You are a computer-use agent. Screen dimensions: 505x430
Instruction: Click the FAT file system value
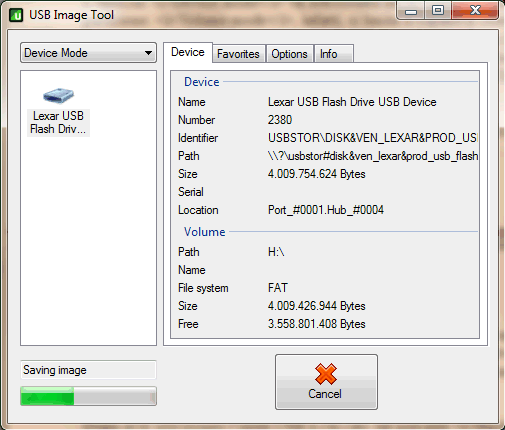(277, 288)
